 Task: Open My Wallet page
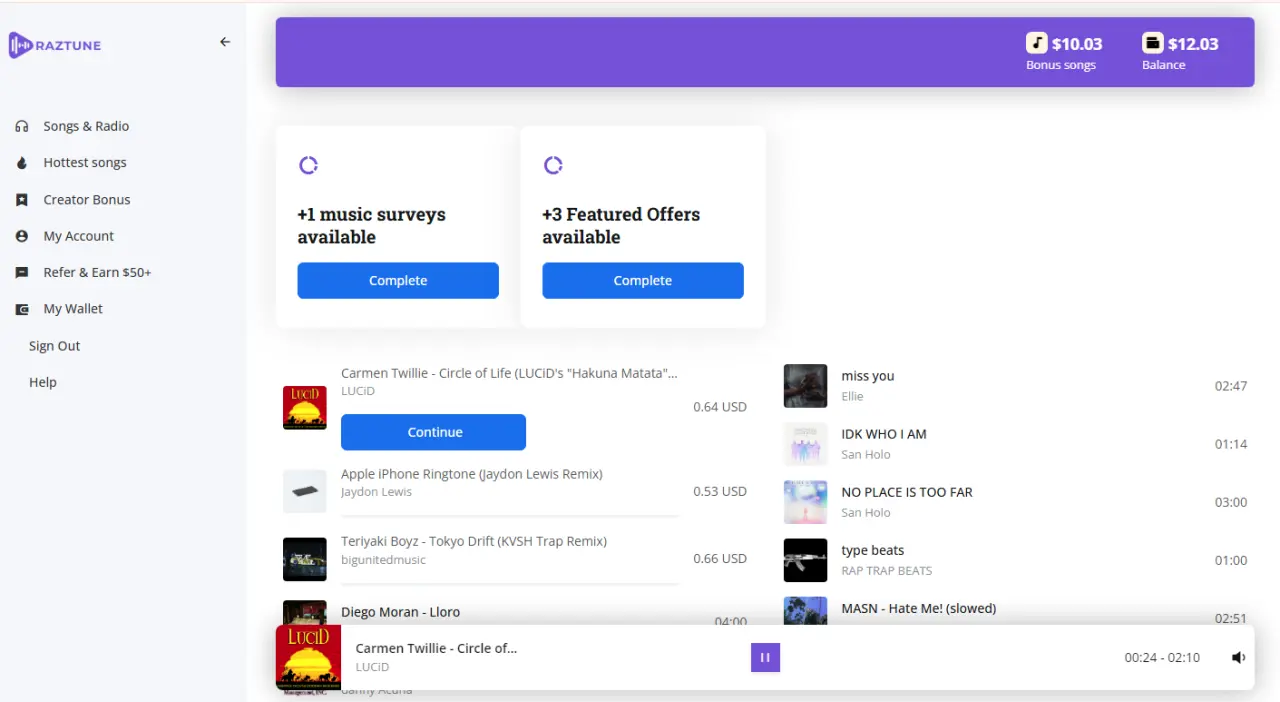point(73,309)
